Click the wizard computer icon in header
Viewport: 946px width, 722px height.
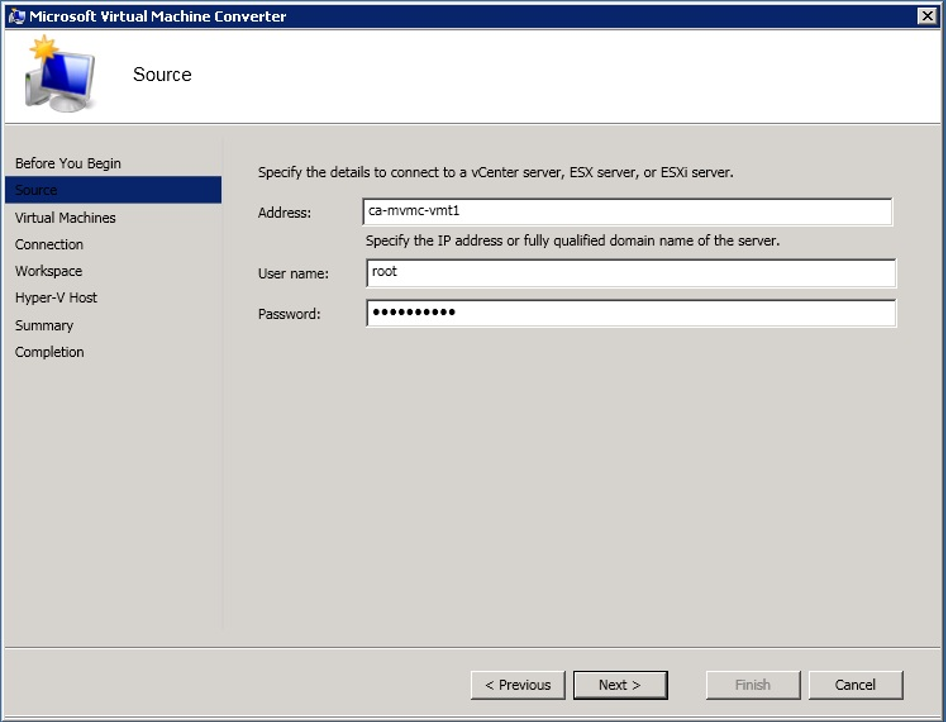[59, 75]
